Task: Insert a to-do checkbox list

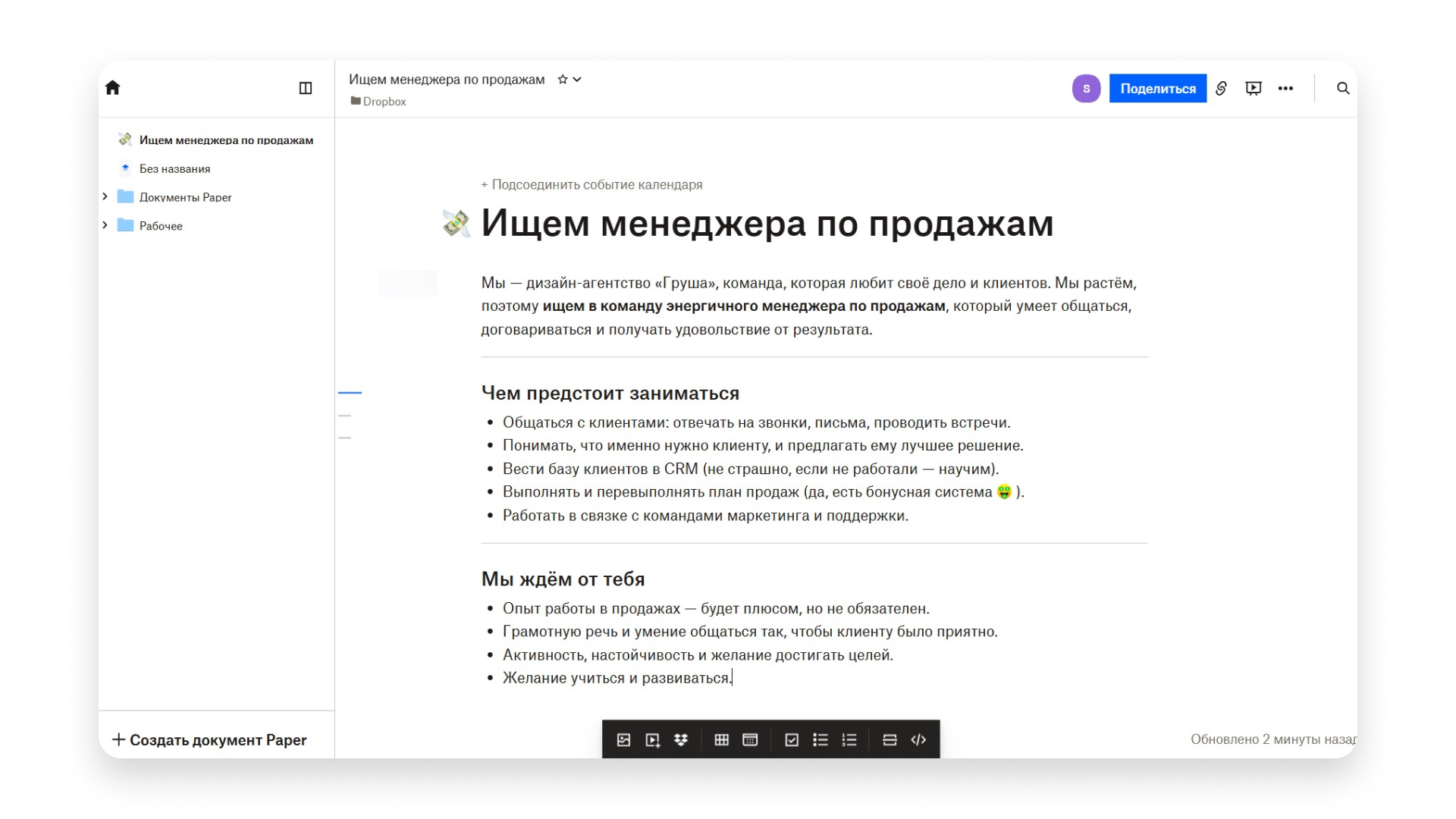Action: point(792,740)
